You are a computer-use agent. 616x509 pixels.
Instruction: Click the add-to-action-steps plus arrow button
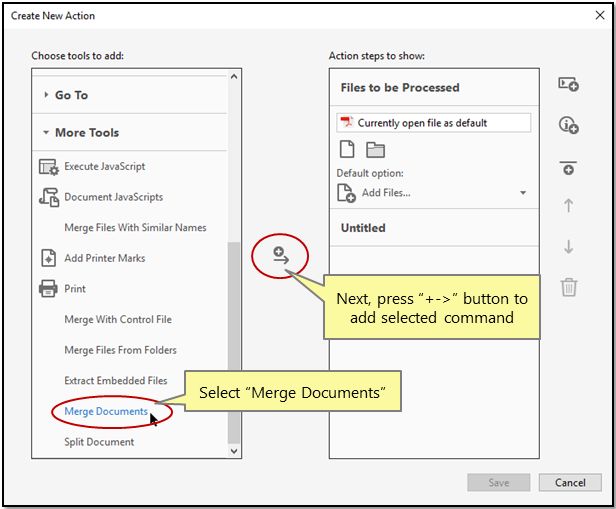click(x=280, y=255)
